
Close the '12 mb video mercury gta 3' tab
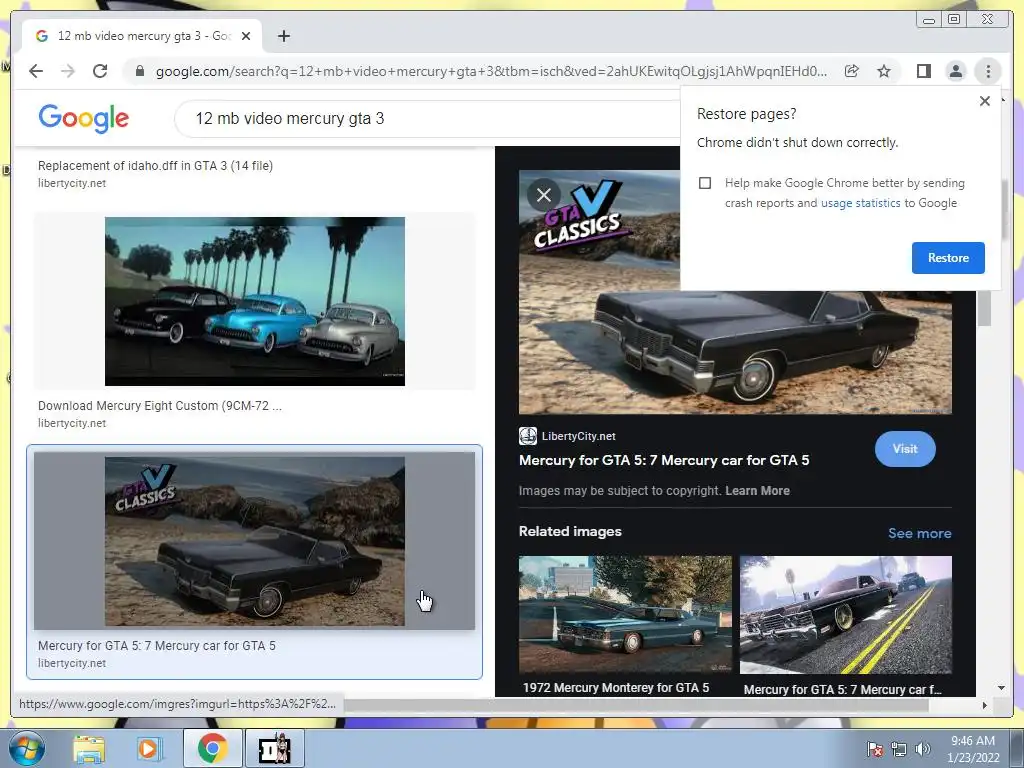point(246,37)
